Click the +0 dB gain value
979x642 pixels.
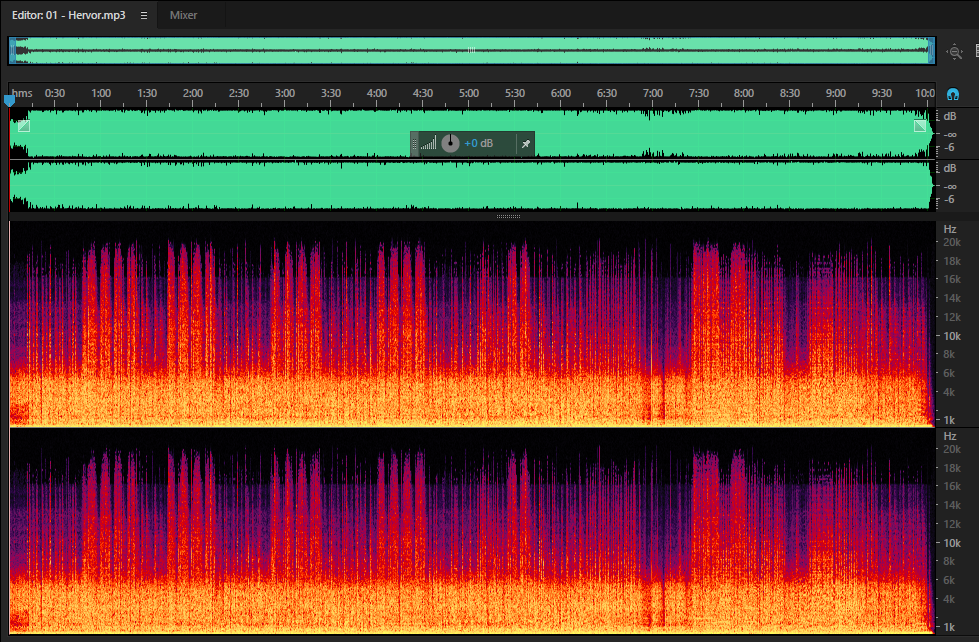tap(479, 144)
